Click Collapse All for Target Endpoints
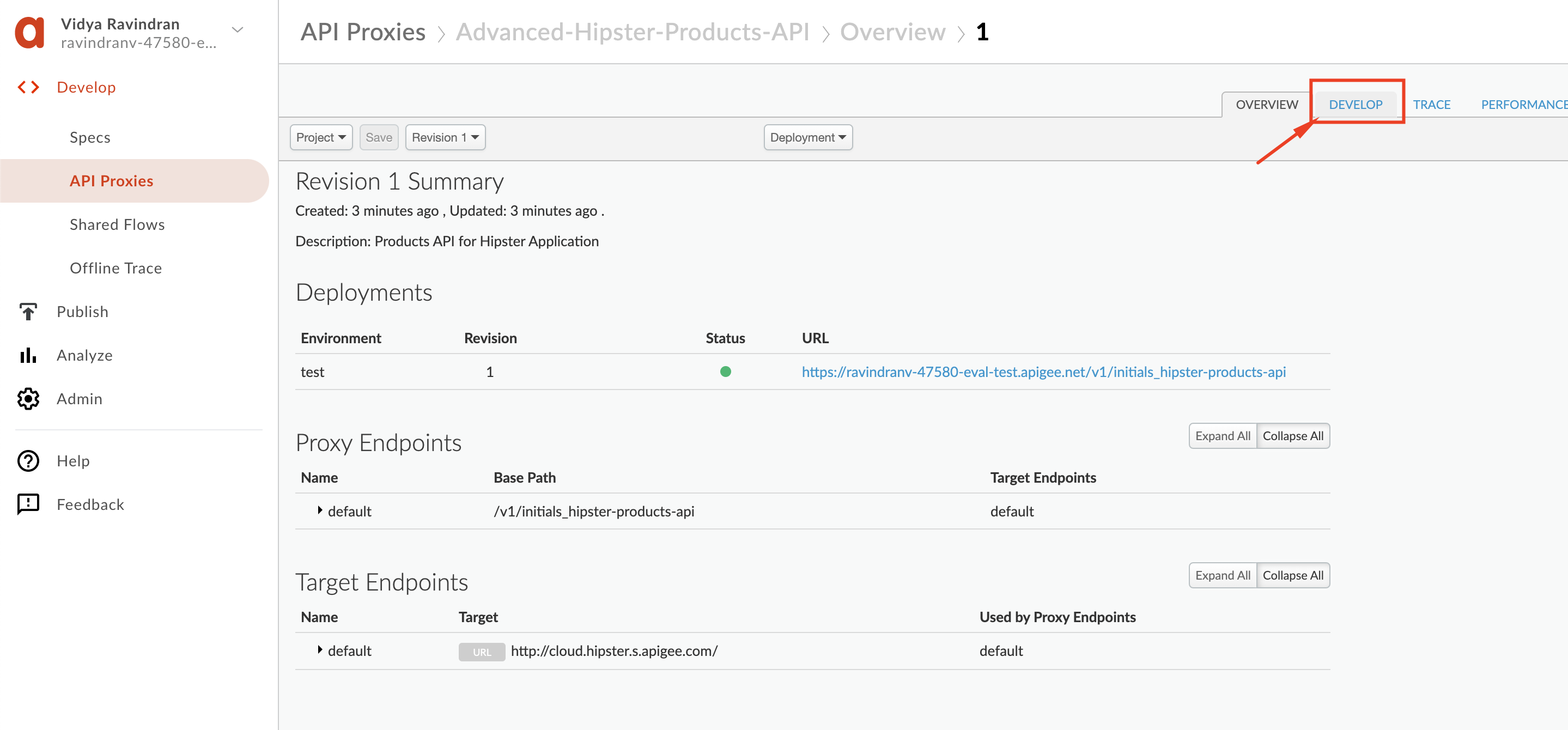Screen dimensions: 1568x730 [x=1293, y=575]
